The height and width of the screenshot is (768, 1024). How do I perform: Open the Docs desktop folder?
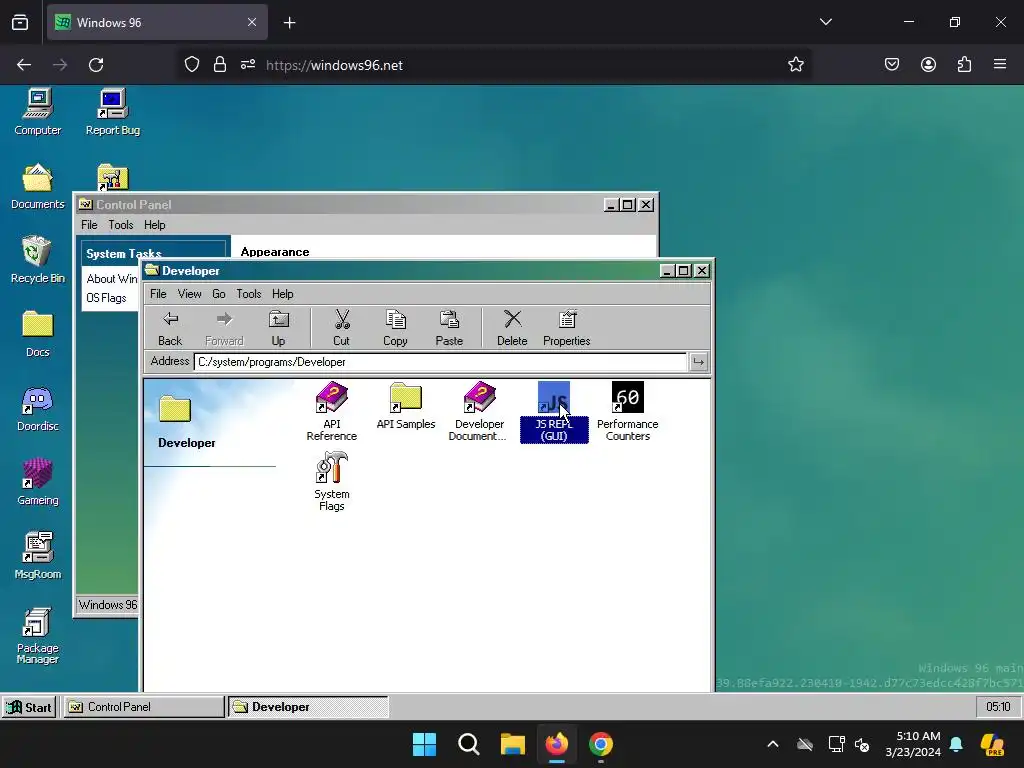point(38,334)
